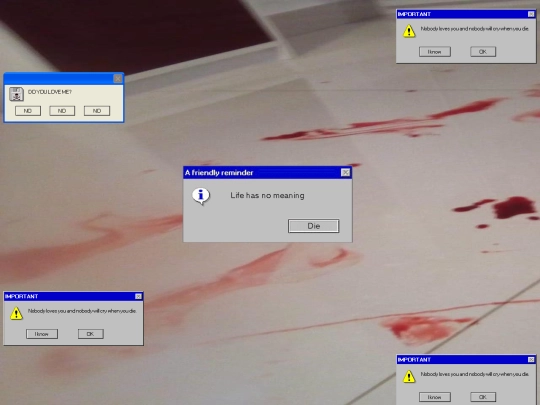The image size is (540, 405).
Task: Click the leftmost NO button under DO YOU LOVE ME?
Action: 28,111
